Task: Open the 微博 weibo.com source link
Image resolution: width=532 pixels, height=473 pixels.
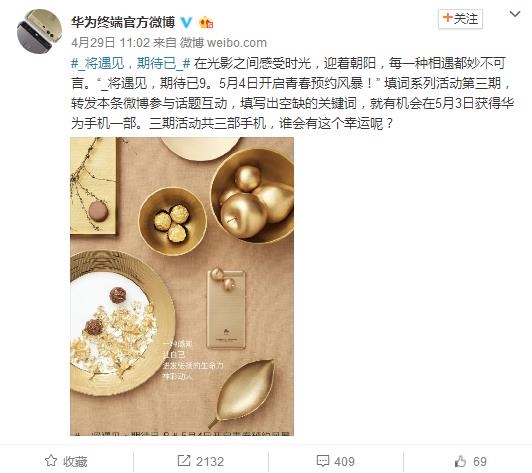Action: pos(223,43)
